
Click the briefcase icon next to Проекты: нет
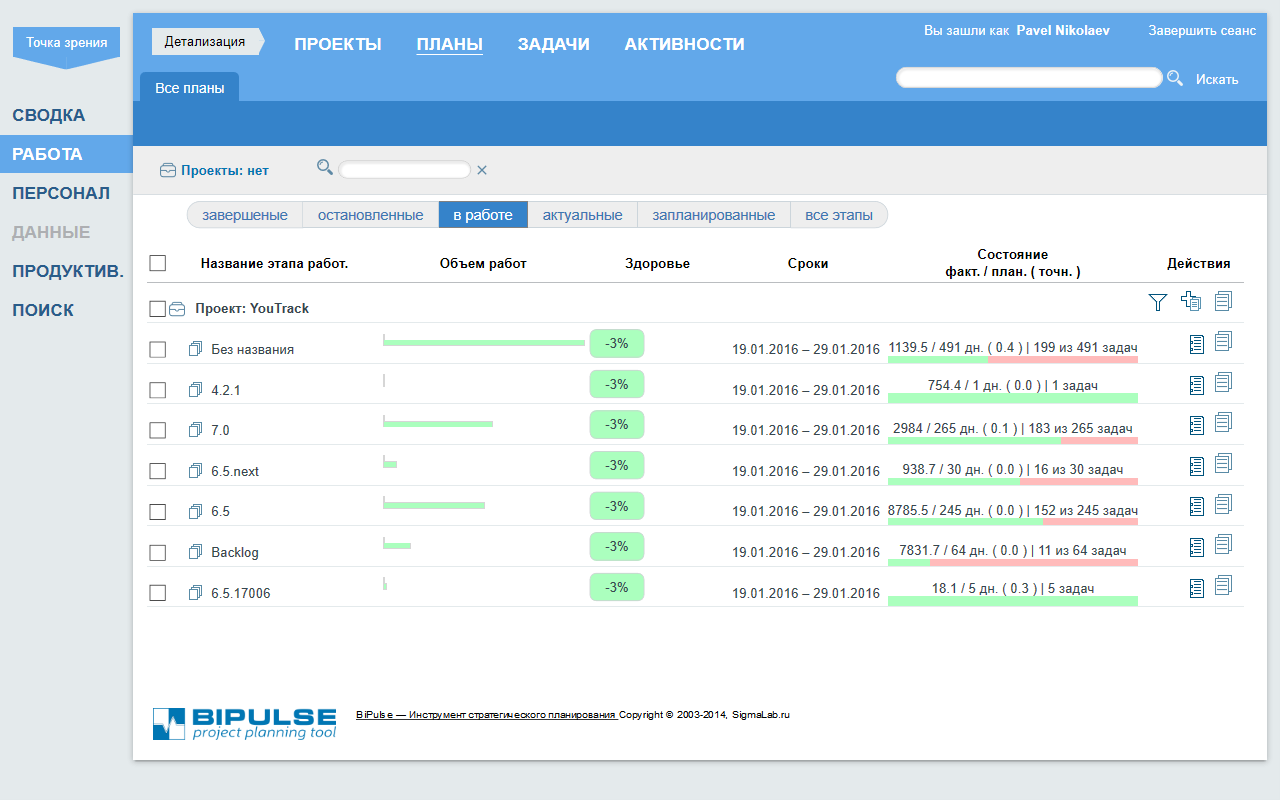(x=168, y=170)
